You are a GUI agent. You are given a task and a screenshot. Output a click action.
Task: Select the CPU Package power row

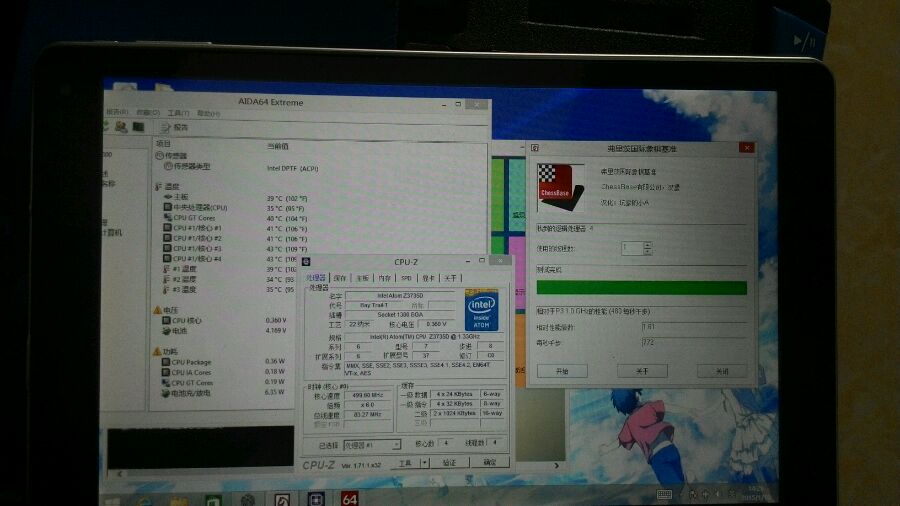pos(187,362)
